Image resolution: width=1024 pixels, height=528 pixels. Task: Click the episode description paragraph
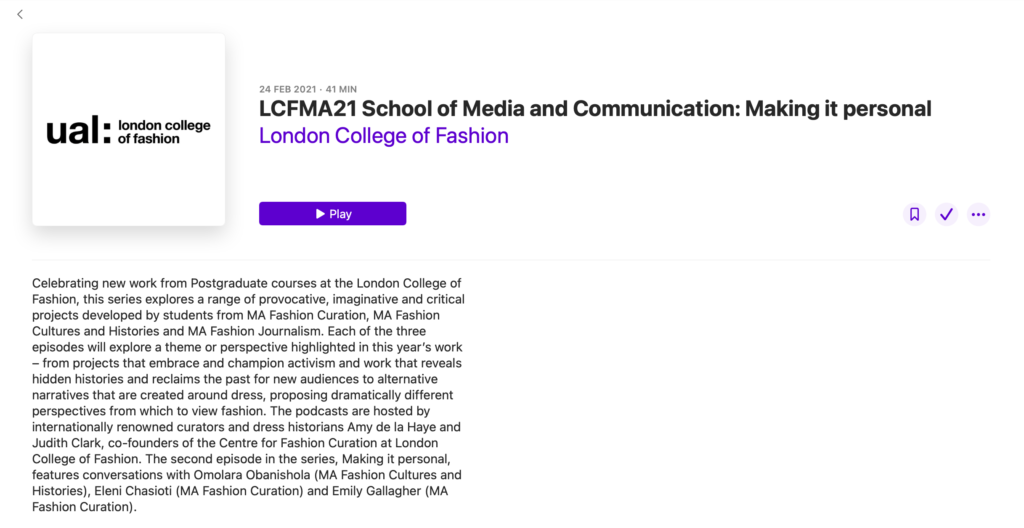click(x=247, y=395)
